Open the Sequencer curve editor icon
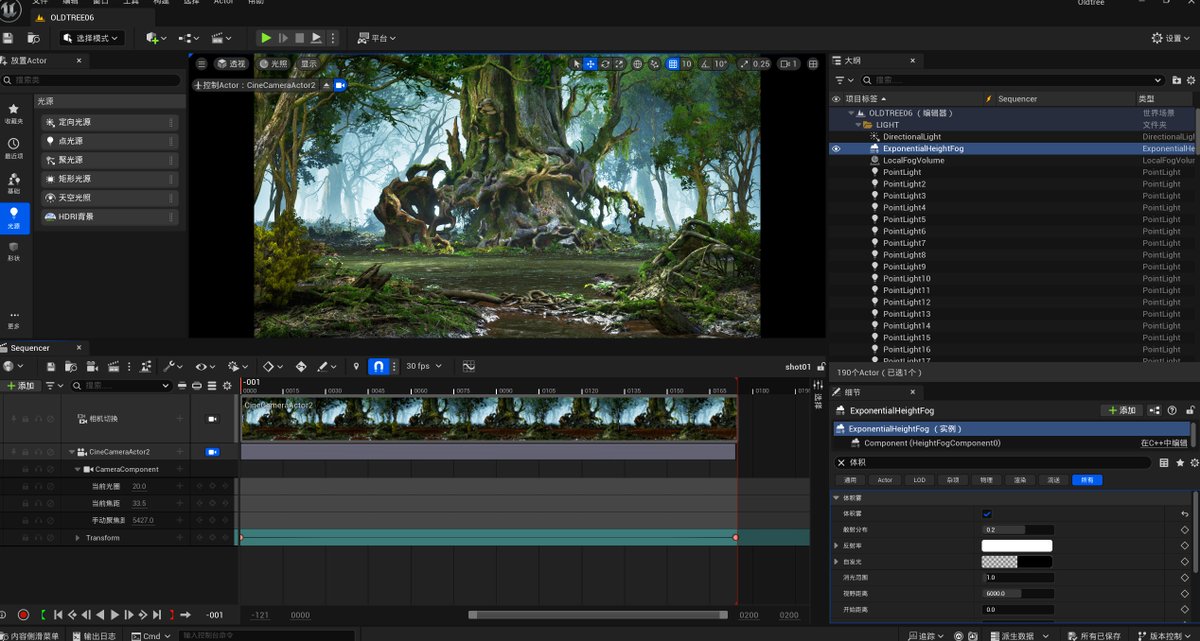This screenshot has height=641, width=1200. [x=468, y=367]
